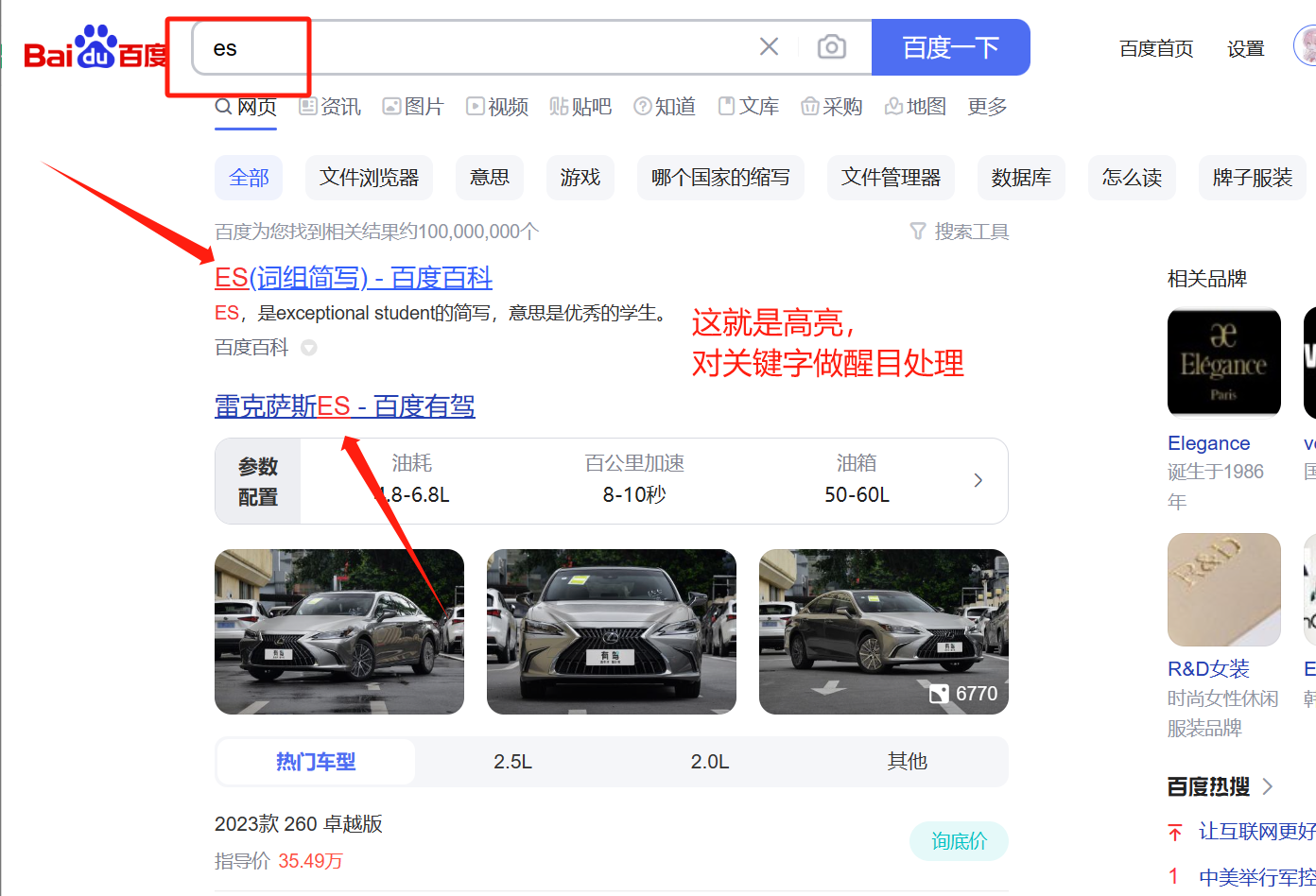Switch to the 文库 tab
The image size is (1316, 896).
tap(749, 107)
